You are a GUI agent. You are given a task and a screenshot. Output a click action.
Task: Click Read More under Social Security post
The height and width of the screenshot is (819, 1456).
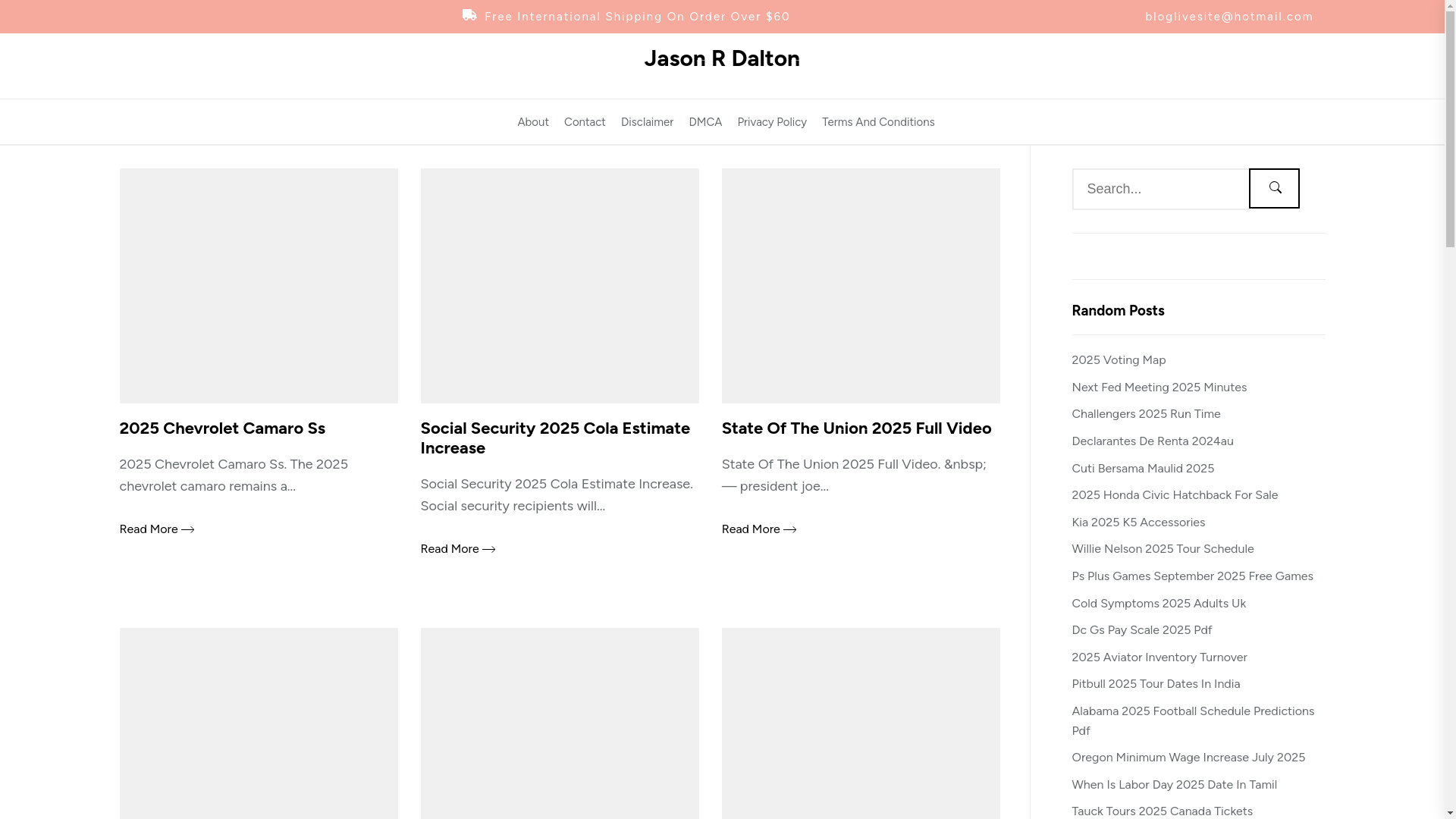pyautogui.click(x=457, y=549)
